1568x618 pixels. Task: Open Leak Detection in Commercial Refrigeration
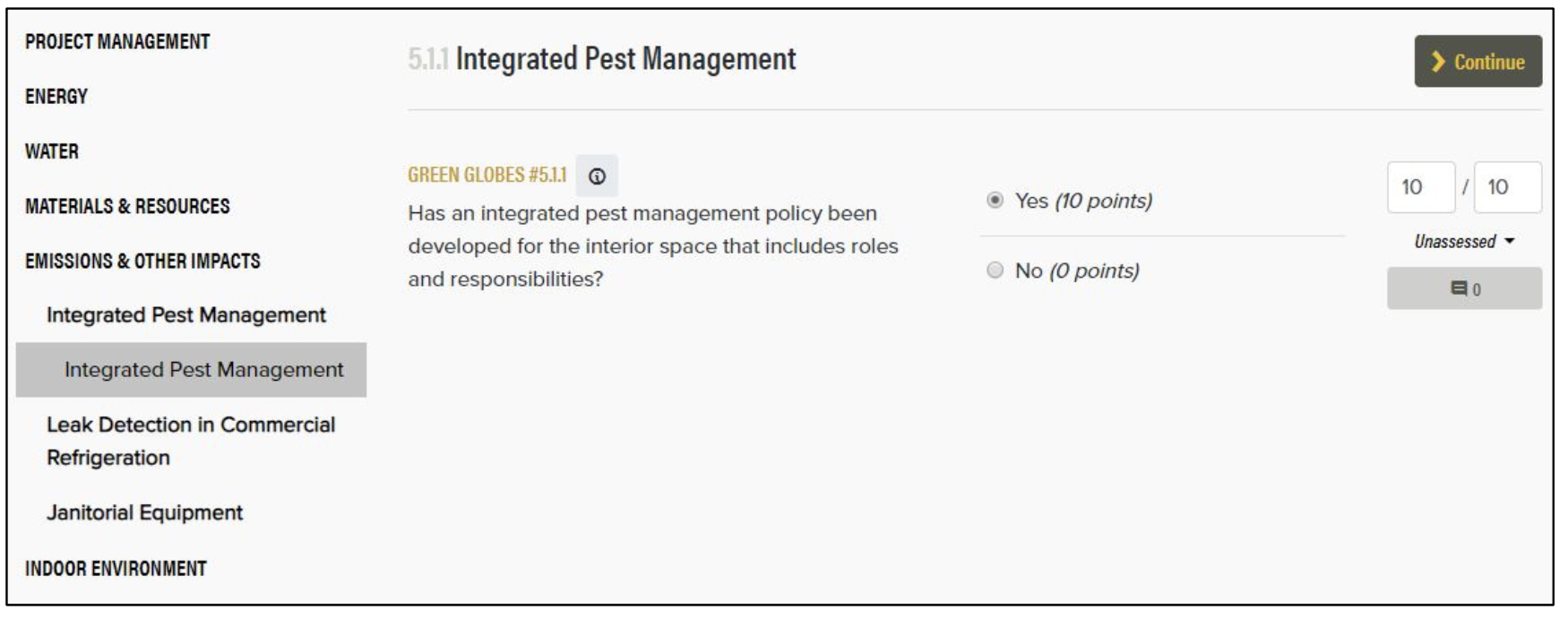191,441
